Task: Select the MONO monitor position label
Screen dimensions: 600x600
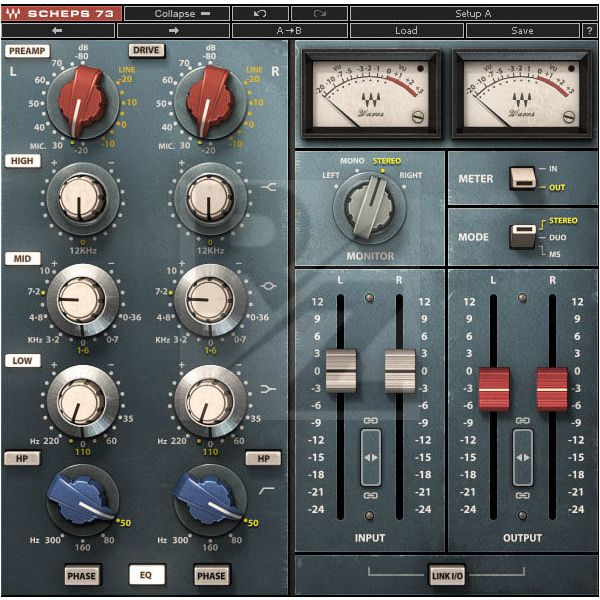Action: coord(352,161)
